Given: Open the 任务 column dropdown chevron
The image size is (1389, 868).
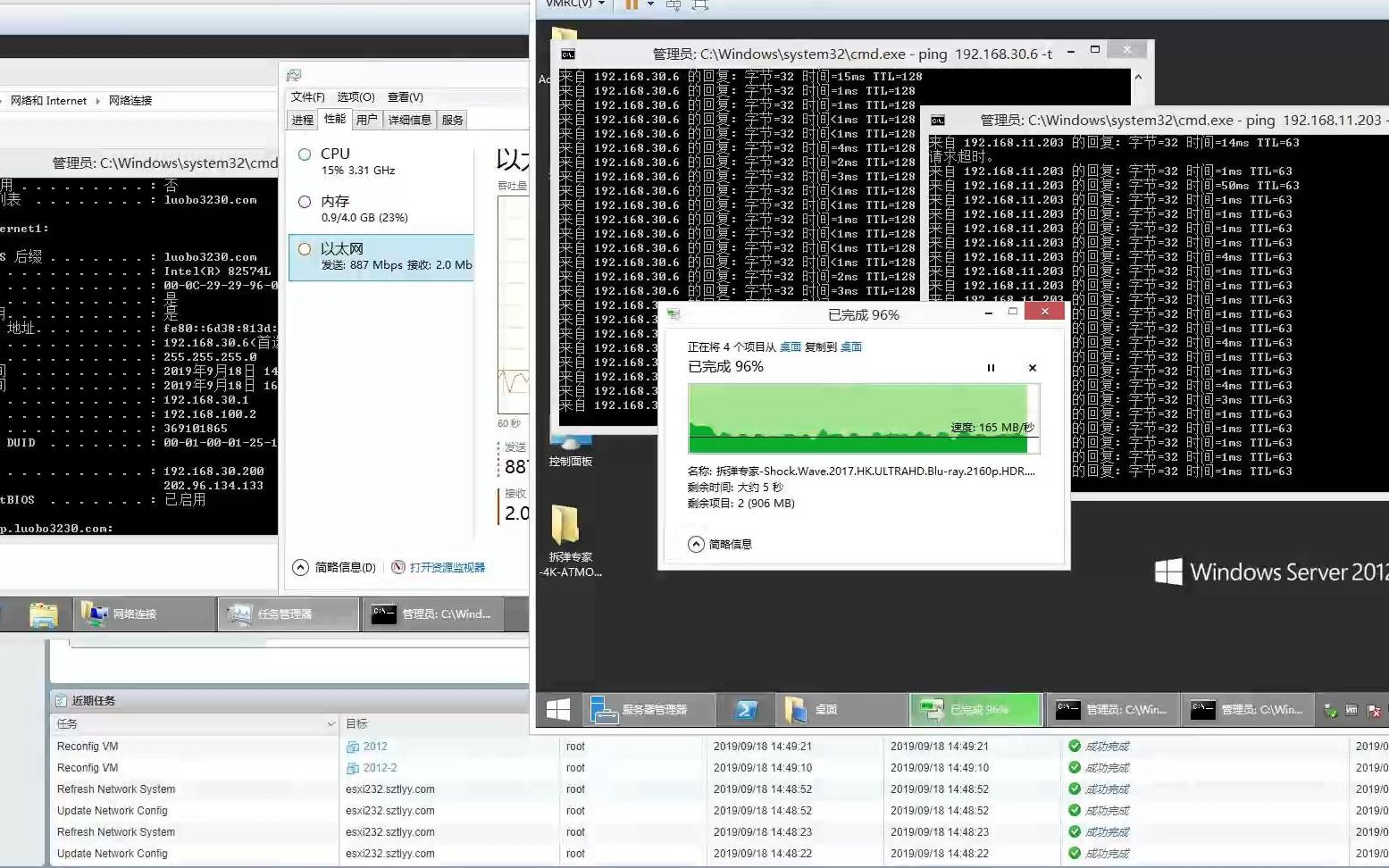Looking at the screenshot, I should click(x=331, y=724).
